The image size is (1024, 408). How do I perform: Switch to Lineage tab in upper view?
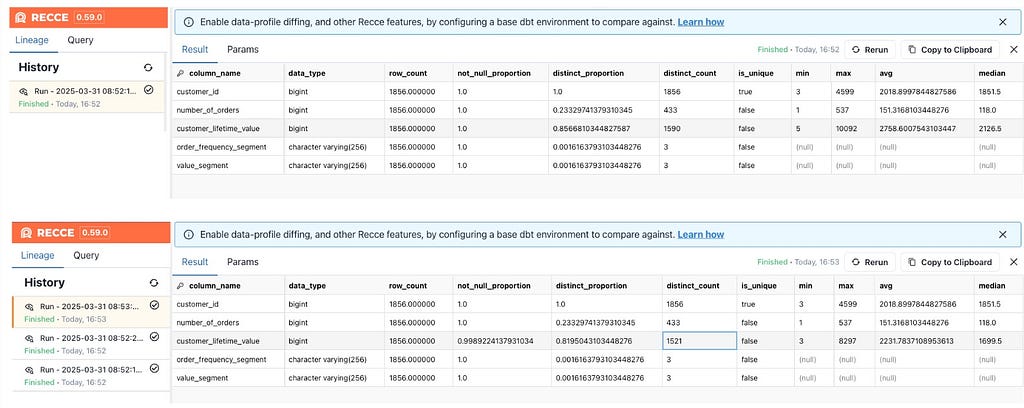32,40
